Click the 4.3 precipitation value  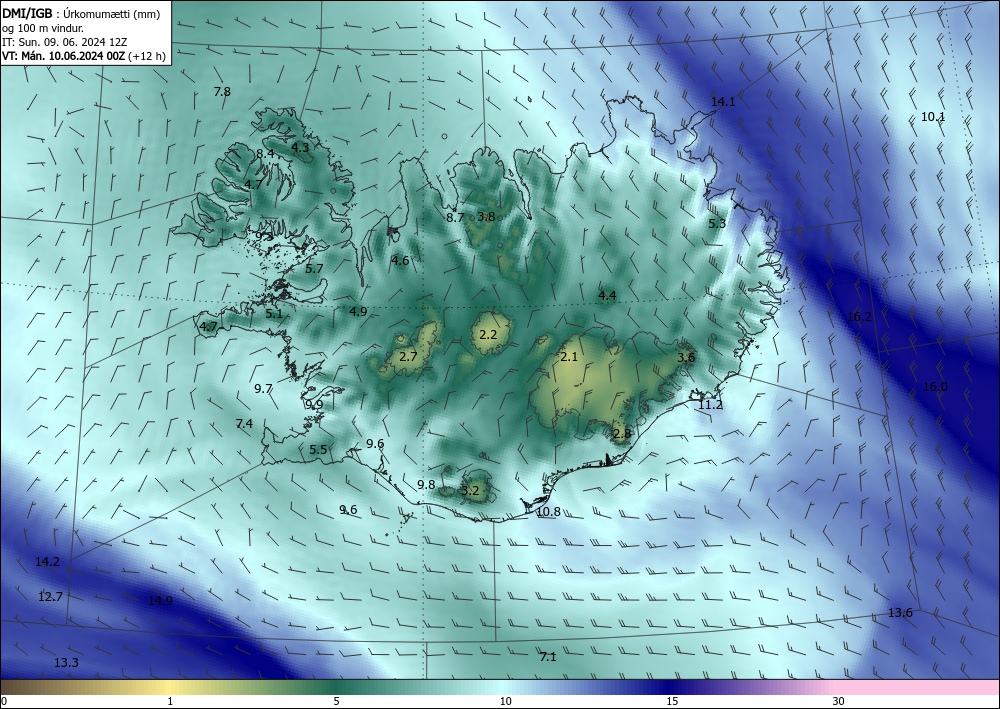pyautogui.click(x=300, y=147)
